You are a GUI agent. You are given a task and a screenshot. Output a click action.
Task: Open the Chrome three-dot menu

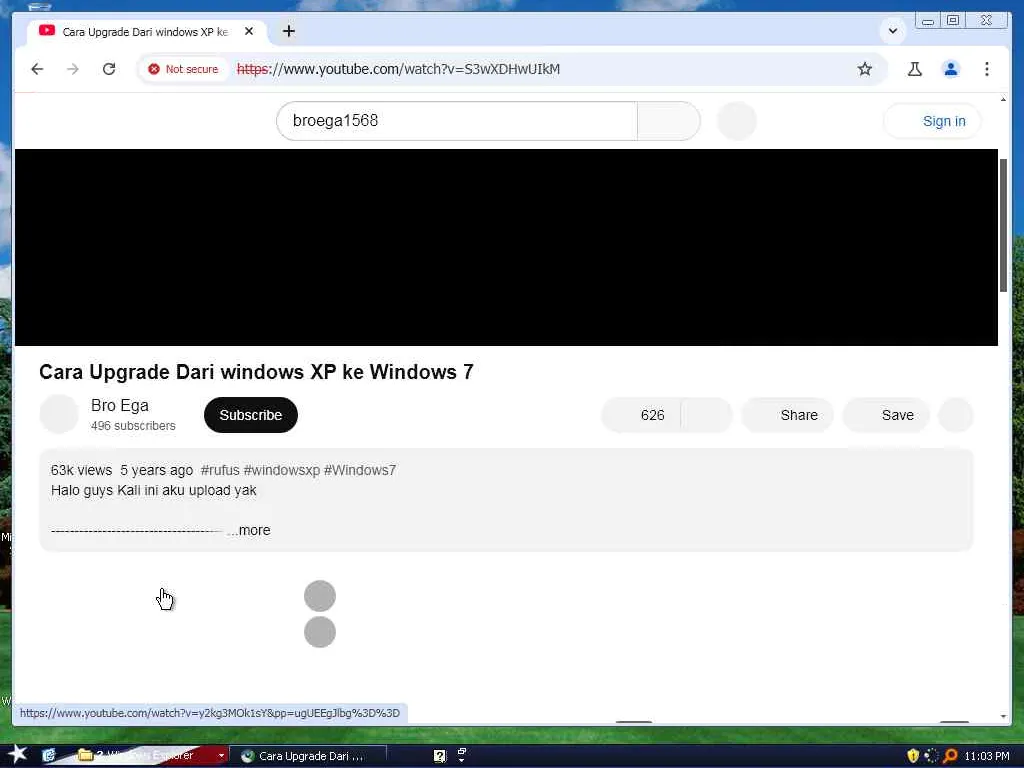[987, 69]
